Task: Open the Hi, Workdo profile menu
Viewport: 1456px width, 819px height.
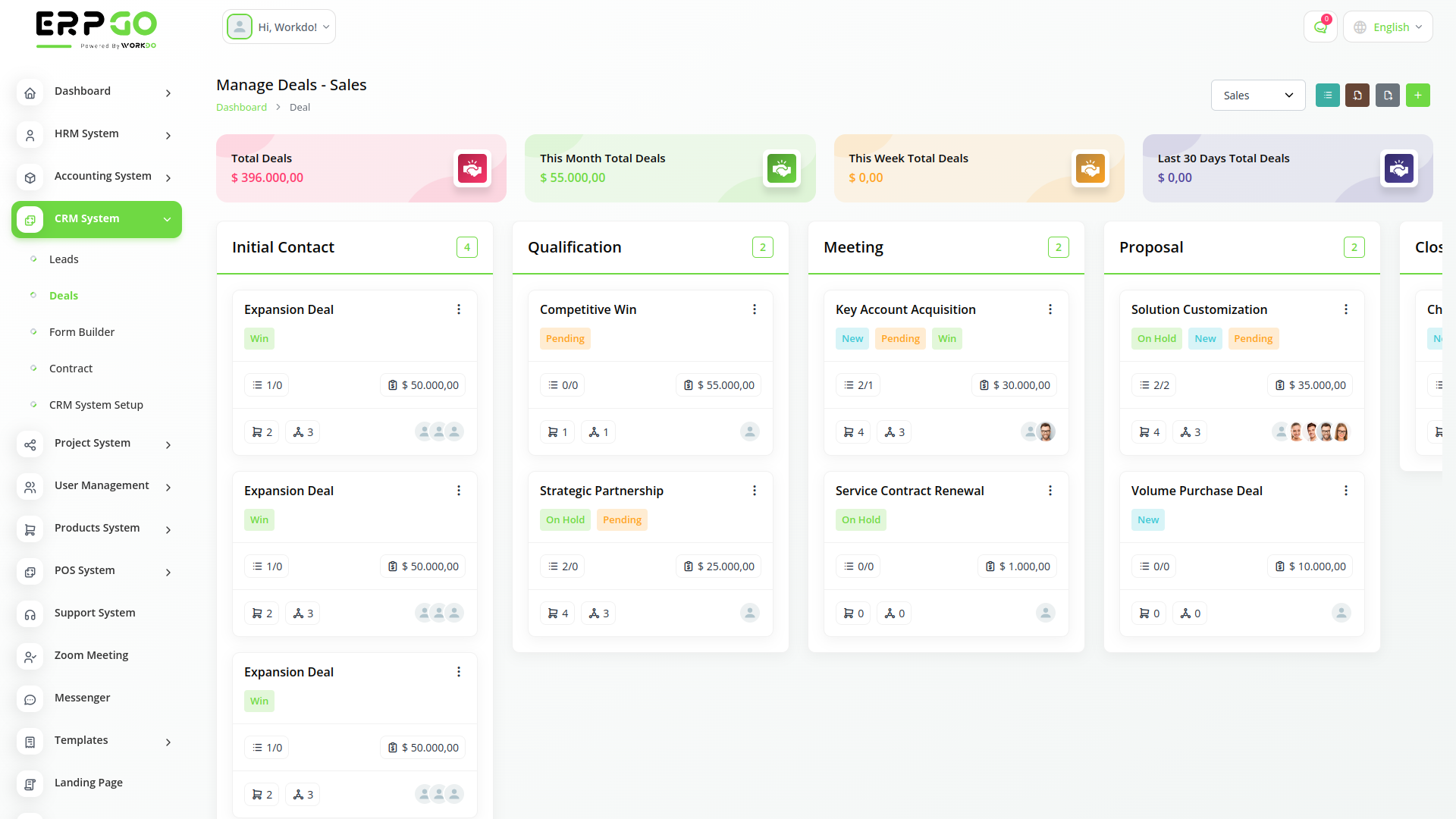Action: click(278, 27)
